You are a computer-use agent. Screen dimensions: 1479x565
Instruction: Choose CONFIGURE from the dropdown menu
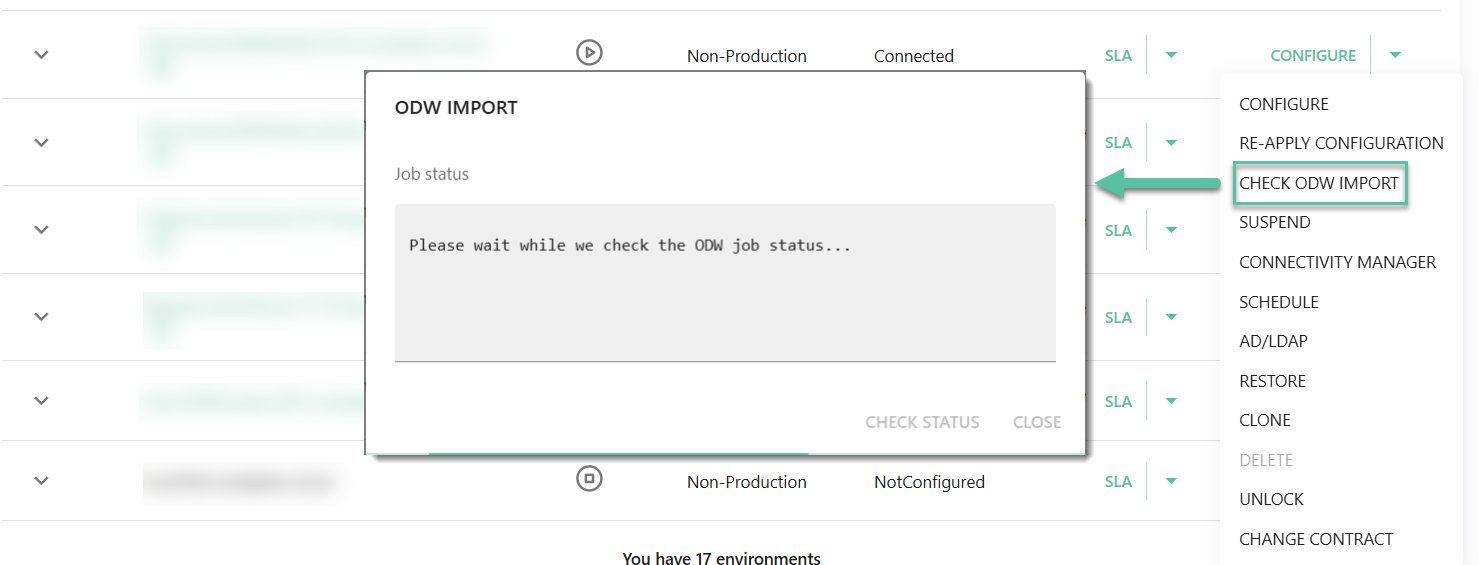pos(1284,104)
